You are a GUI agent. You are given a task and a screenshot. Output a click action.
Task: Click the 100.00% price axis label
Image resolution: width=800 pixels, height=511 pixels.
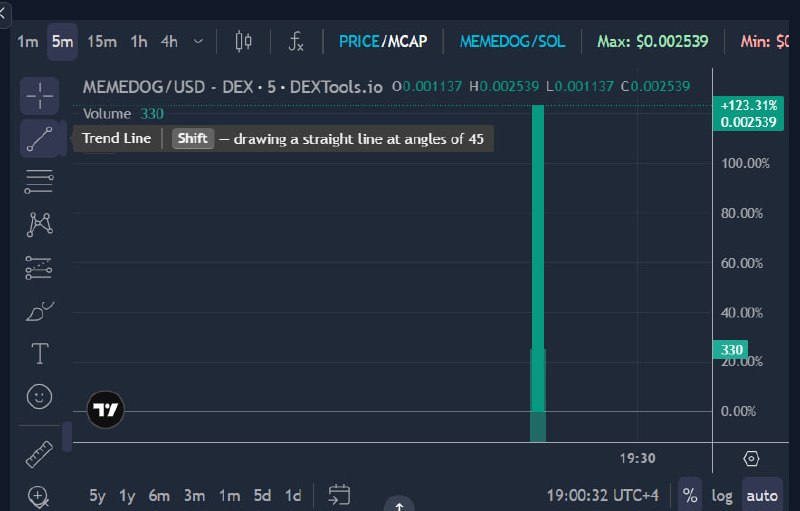coord(745,163)
